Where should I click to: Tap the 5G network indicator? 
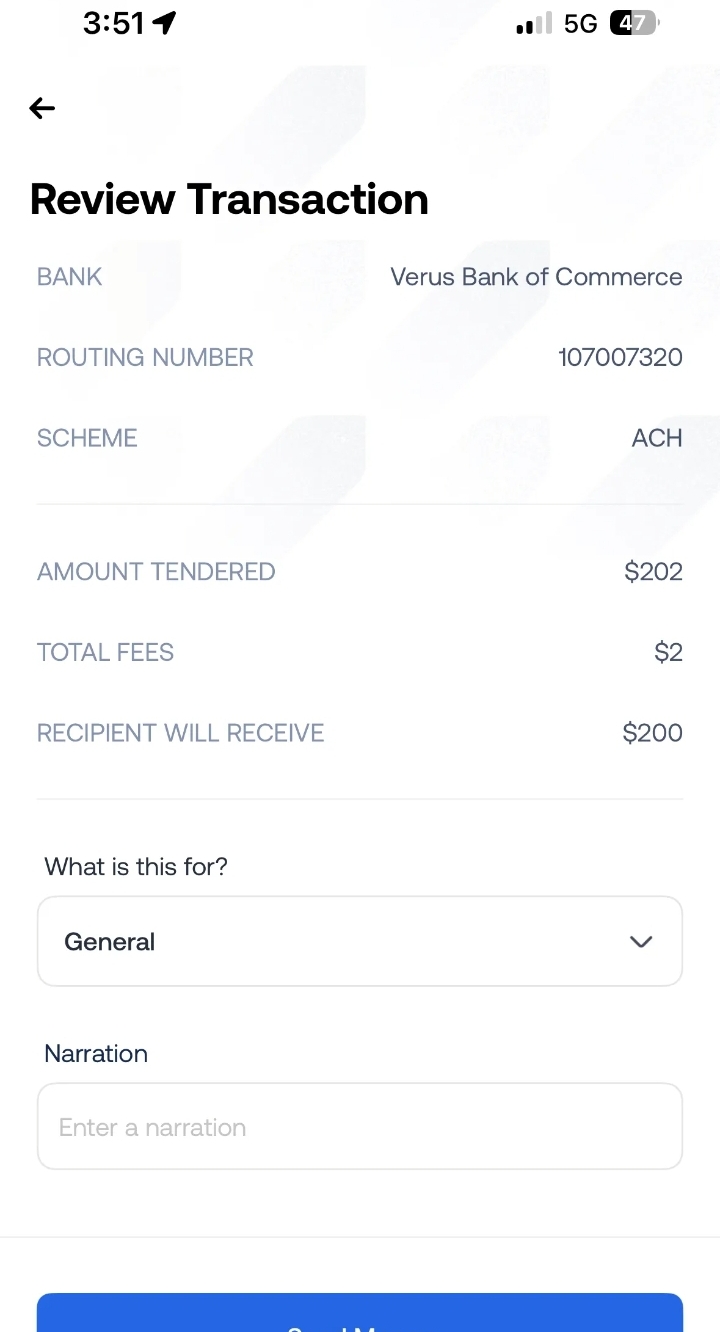(x=581, y=24)
